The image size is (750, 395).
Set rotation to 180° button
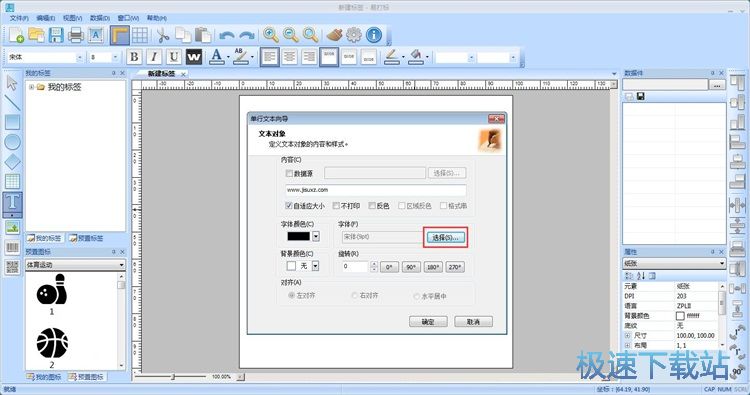pyautogui.click(x=433, y=267)
